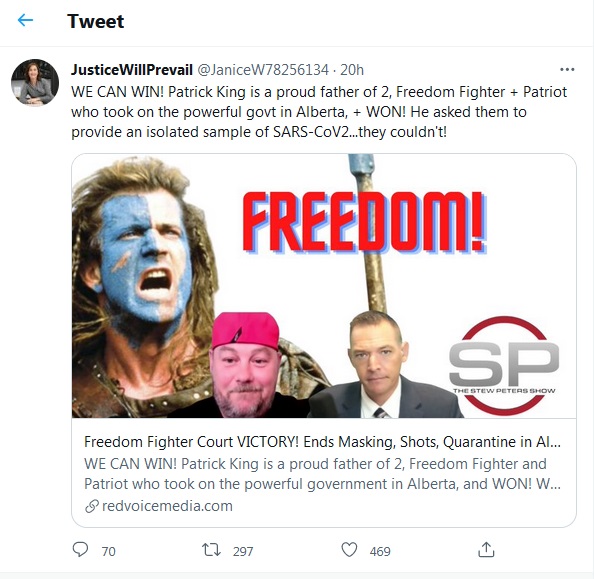Screen dimensions: 594x579
Task: Click the JusticeWillPrevail display name
Action: point(132,70)
